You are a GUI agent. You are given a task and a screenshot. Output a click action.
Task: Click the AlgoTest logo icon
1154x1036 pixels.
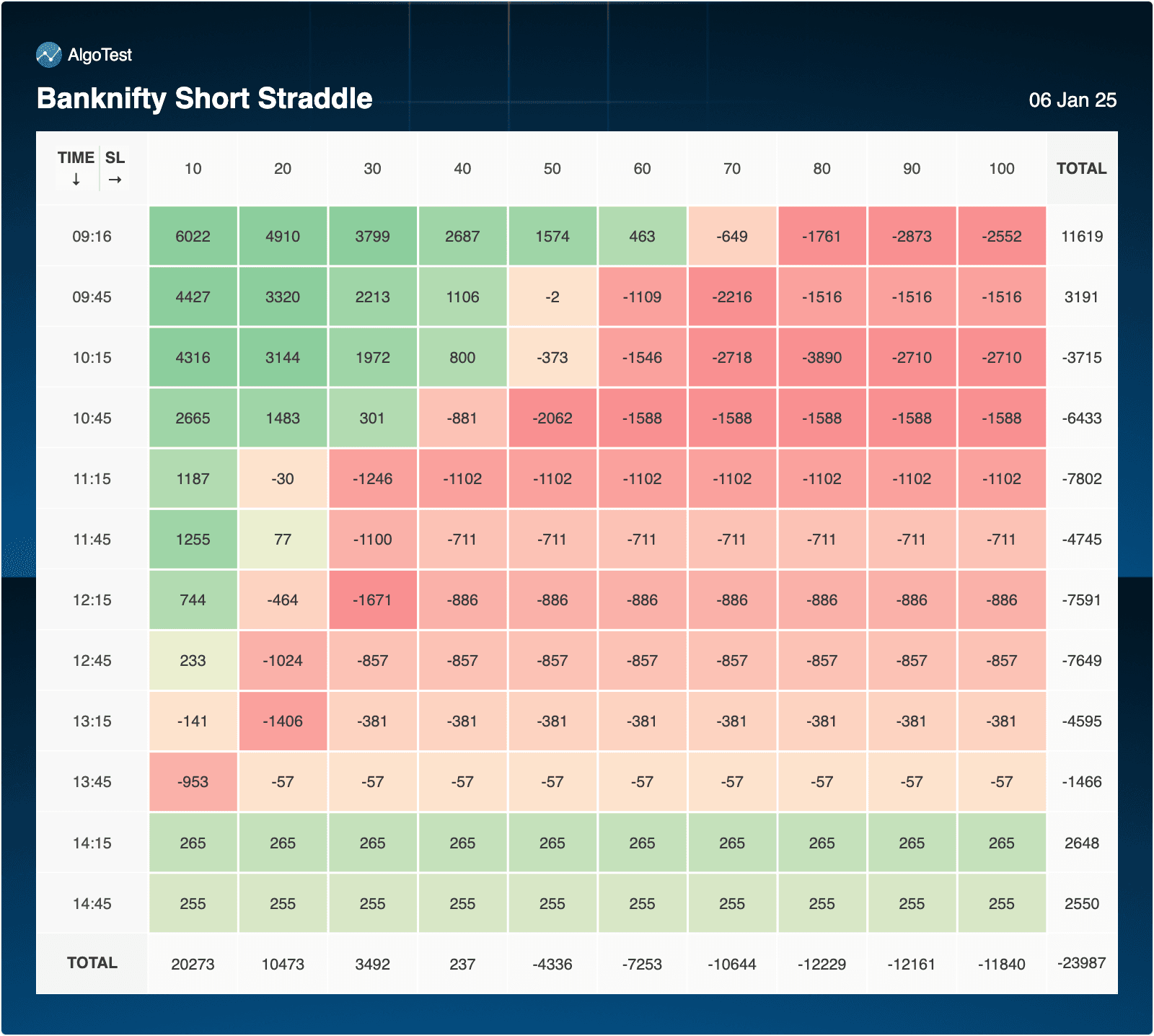[49, 55]
